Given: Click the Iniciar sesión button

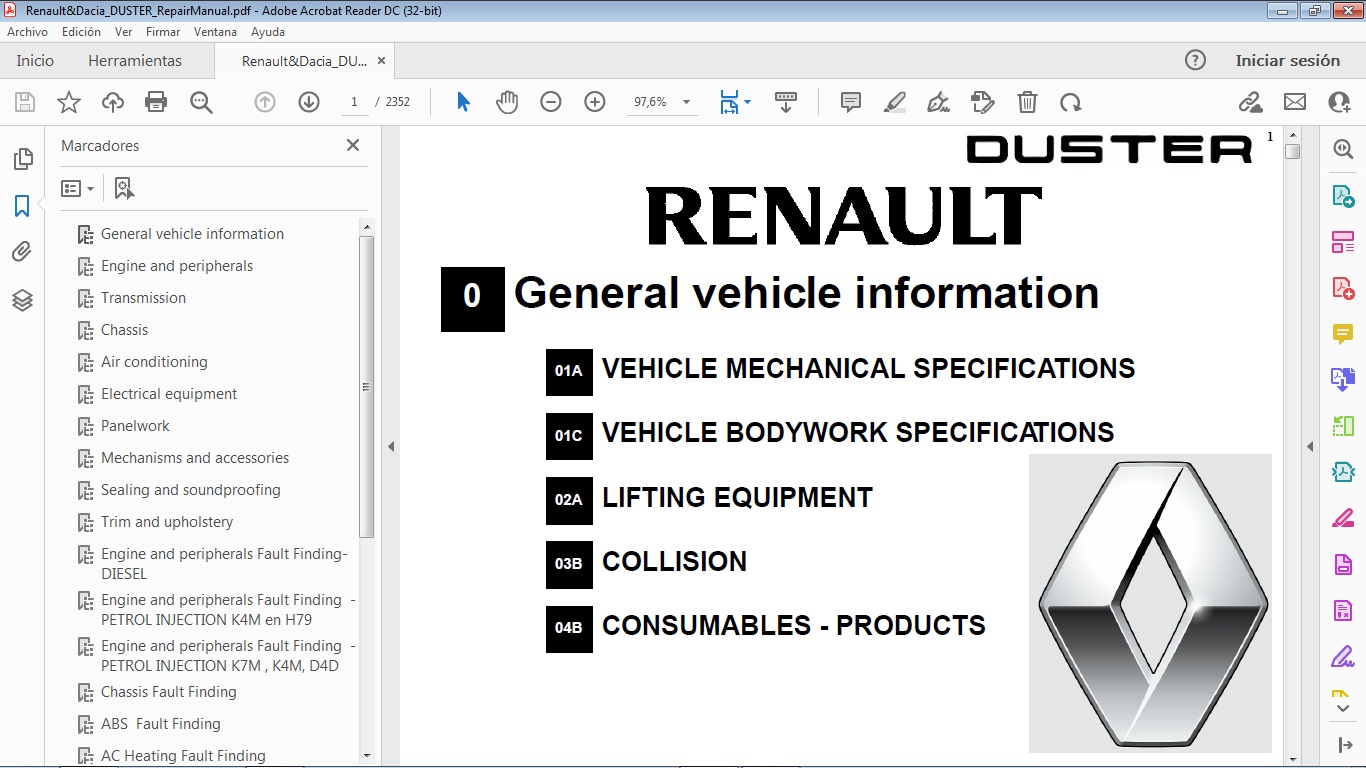Looking at the screenshot, I should [1288, 60].
